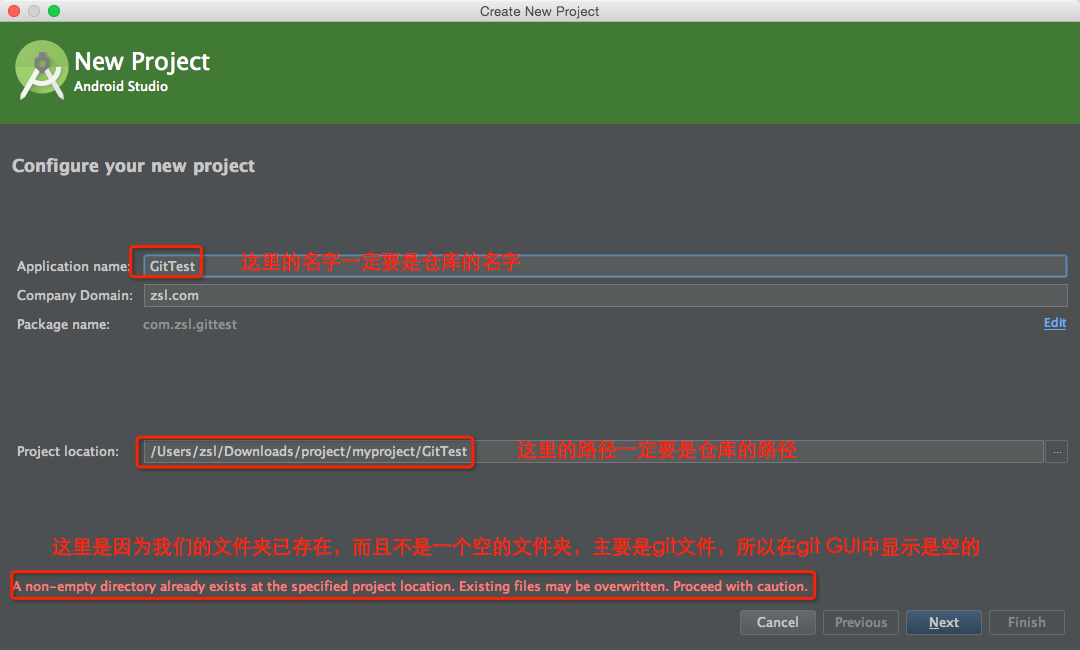Viewport: 1080px width, 650px height.
Task: Click the Project location path field
Action: [593, 452]
